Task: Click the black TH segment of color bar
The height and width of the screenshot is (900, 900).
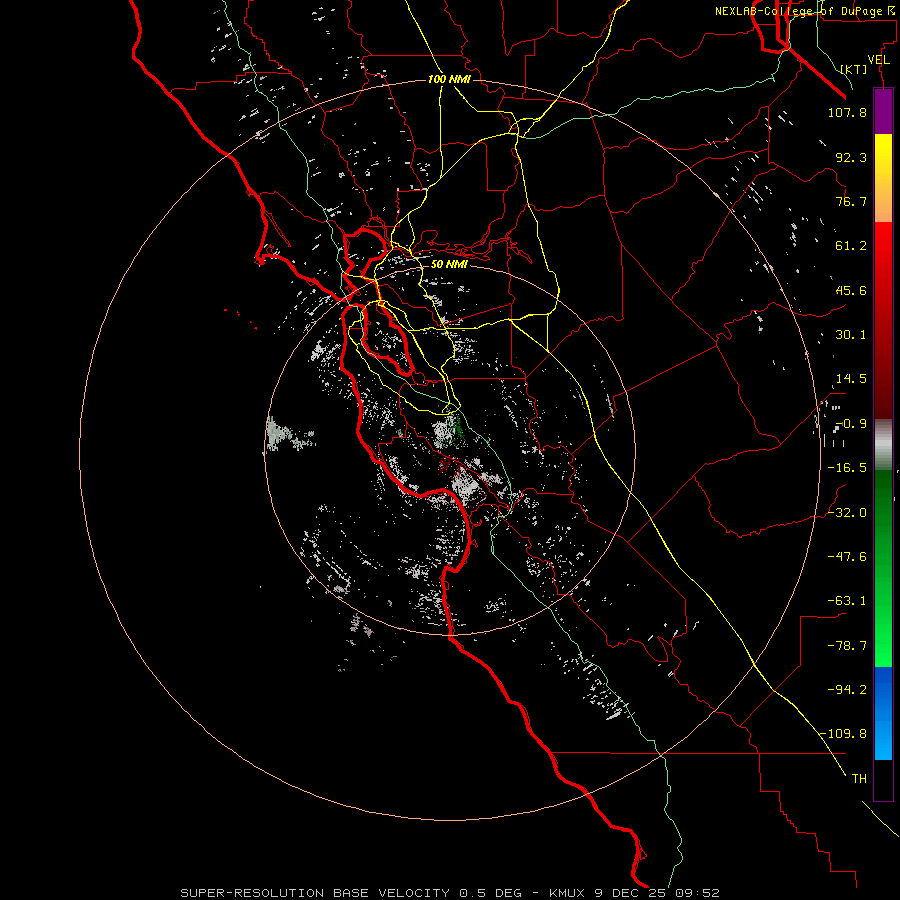Action: [x=883, y=780]
